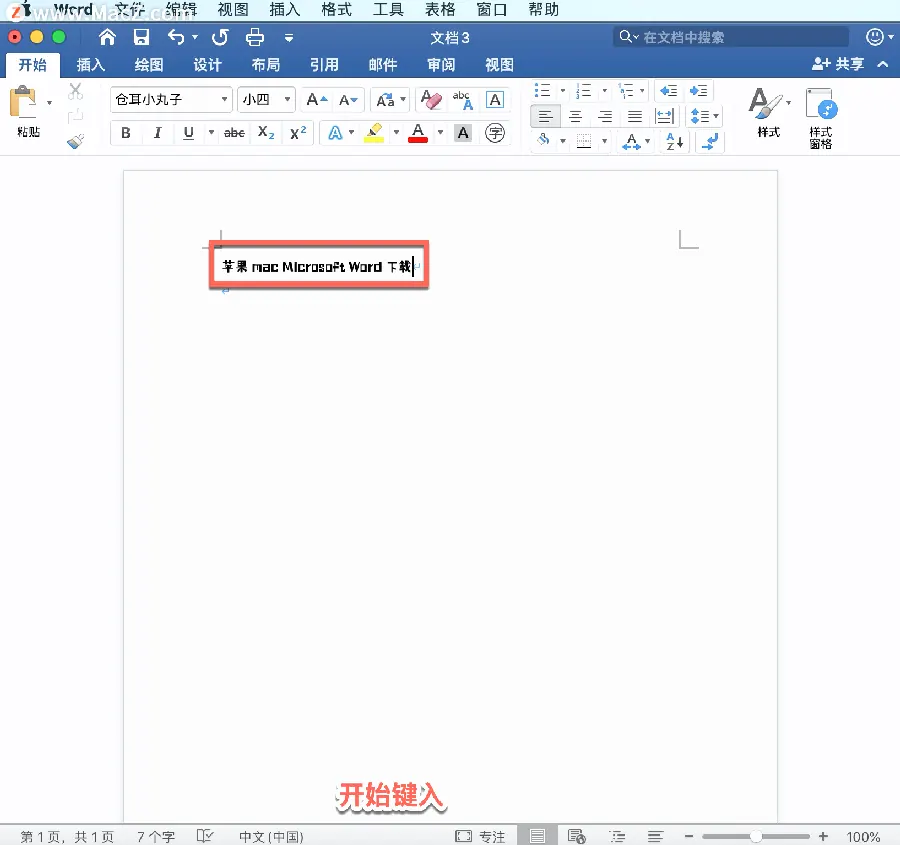The width and height of the screenshot is (900, 845).
Task: Show paragraph marks icon
Action: 710,141
